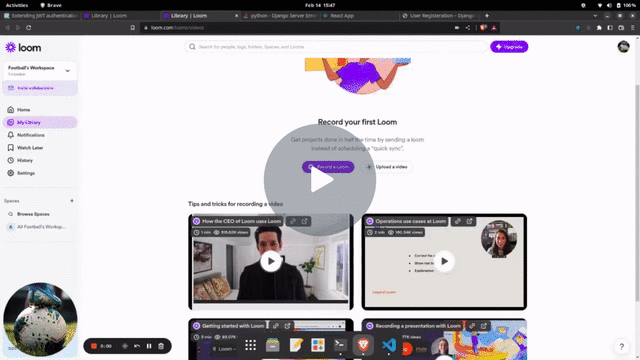This screenshot has height=360, width=640.
Task: Click the invite collaborators button
Action: coord(40,88)
